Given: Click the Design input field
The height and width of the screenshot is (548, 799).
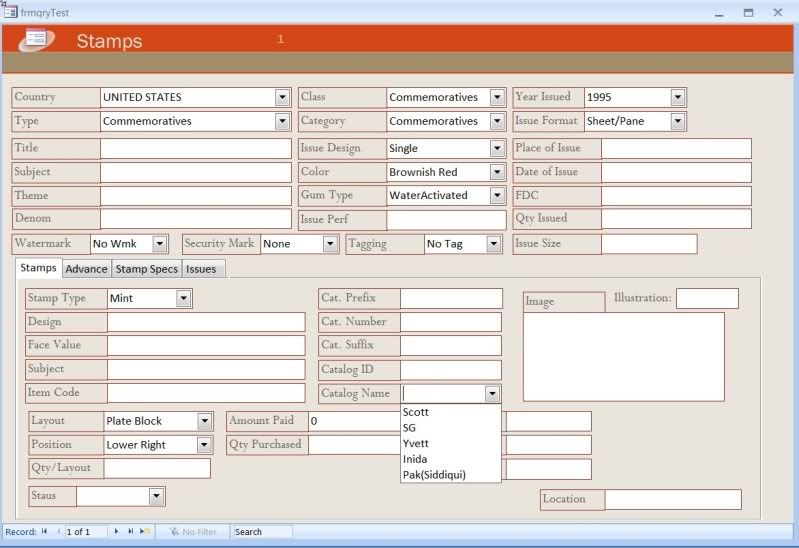Looking at the screenshot, I should click(206, 322).
